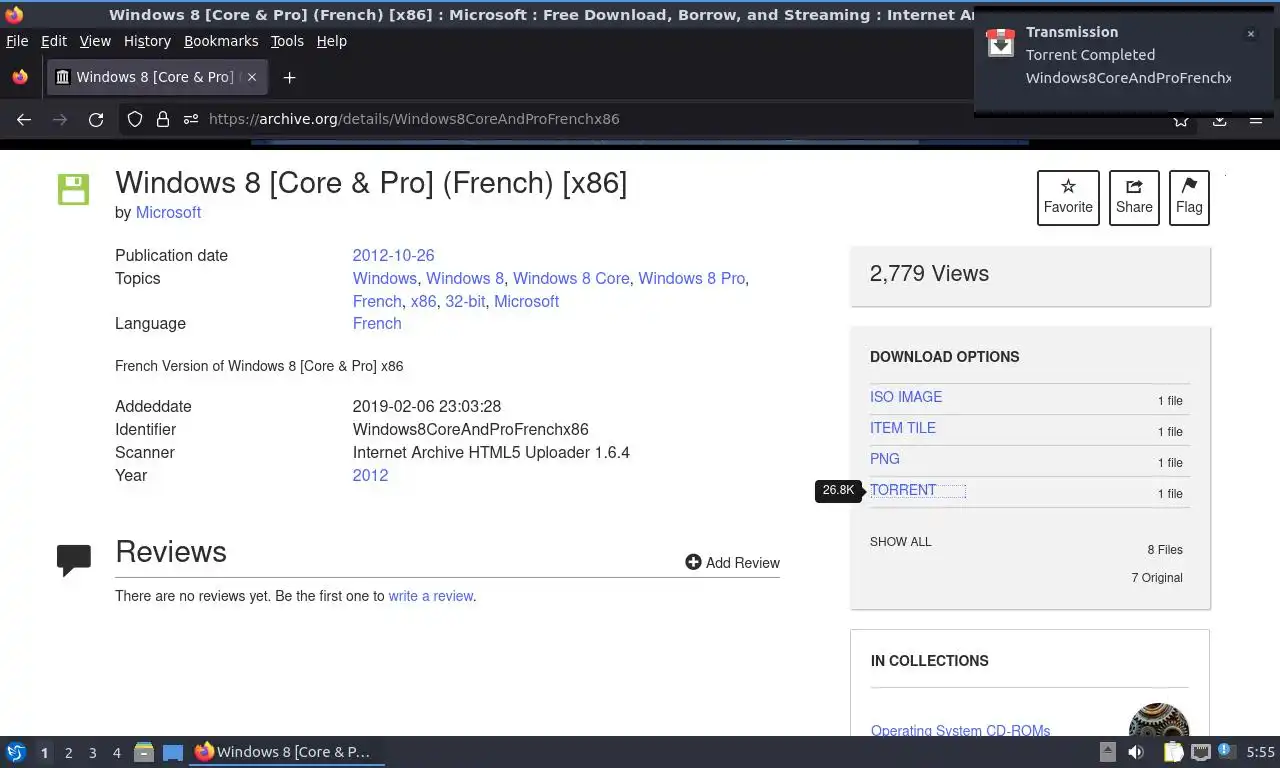This screenshot has width=1280, height=768.
Task: Open the volume control in system tray
Action: [x=1136, y=752]
